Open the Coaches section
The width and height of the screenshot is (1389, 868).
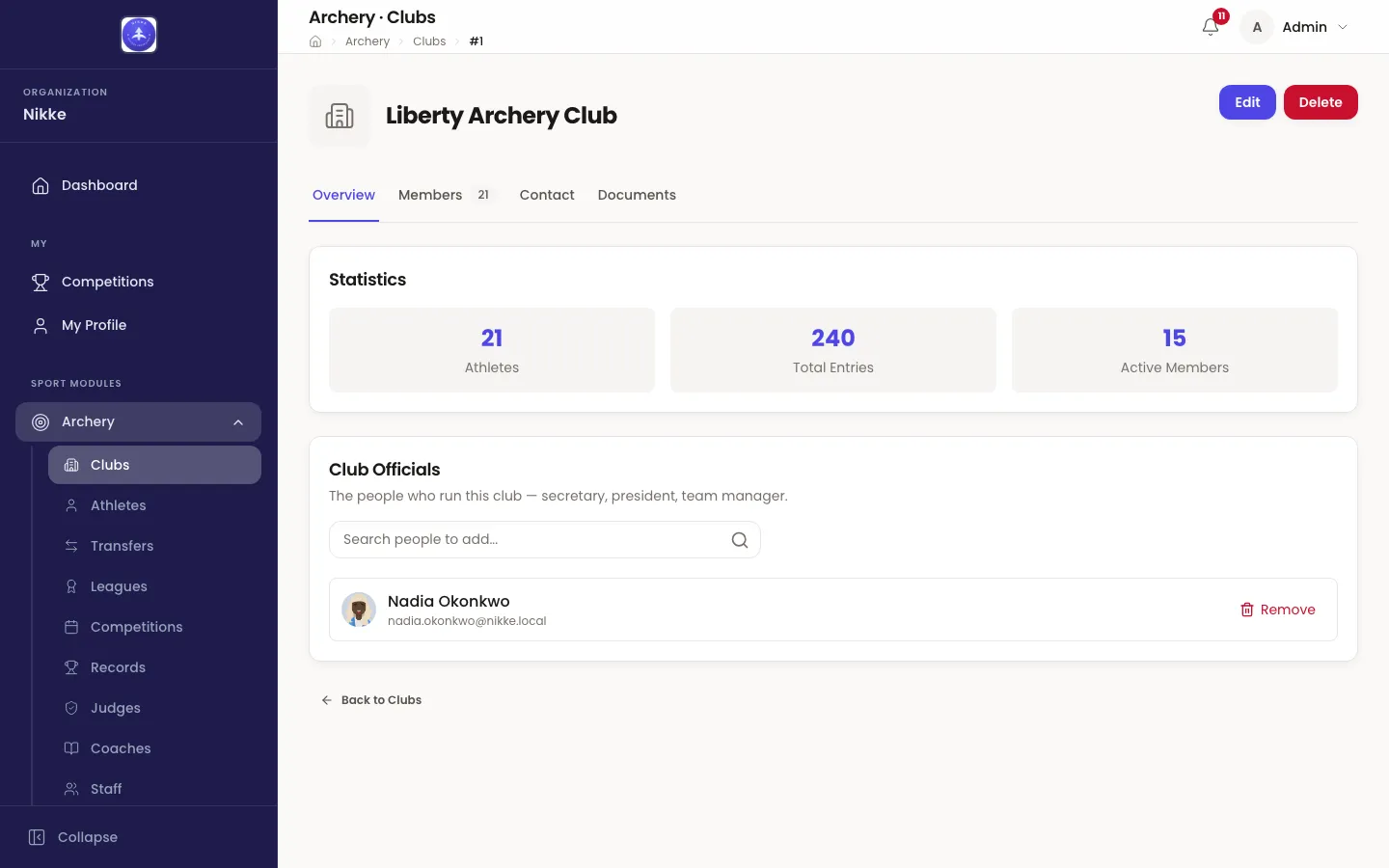[x=154, y=748]
